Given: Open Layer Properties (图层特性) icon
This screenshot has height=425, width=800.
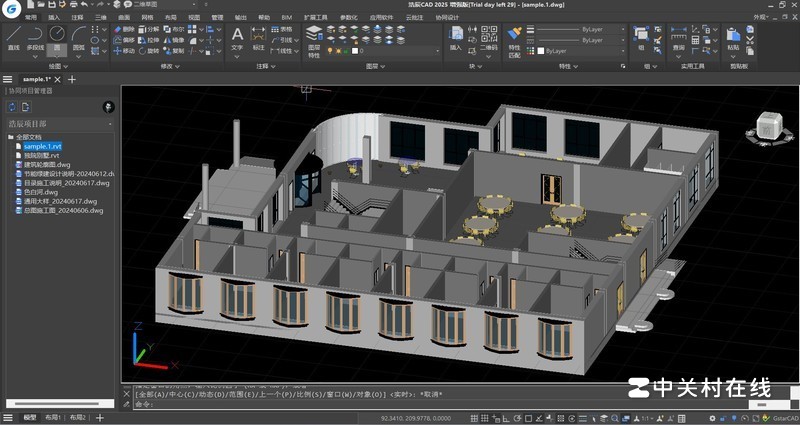Looking at the screenshot, I should click(313, 36).
